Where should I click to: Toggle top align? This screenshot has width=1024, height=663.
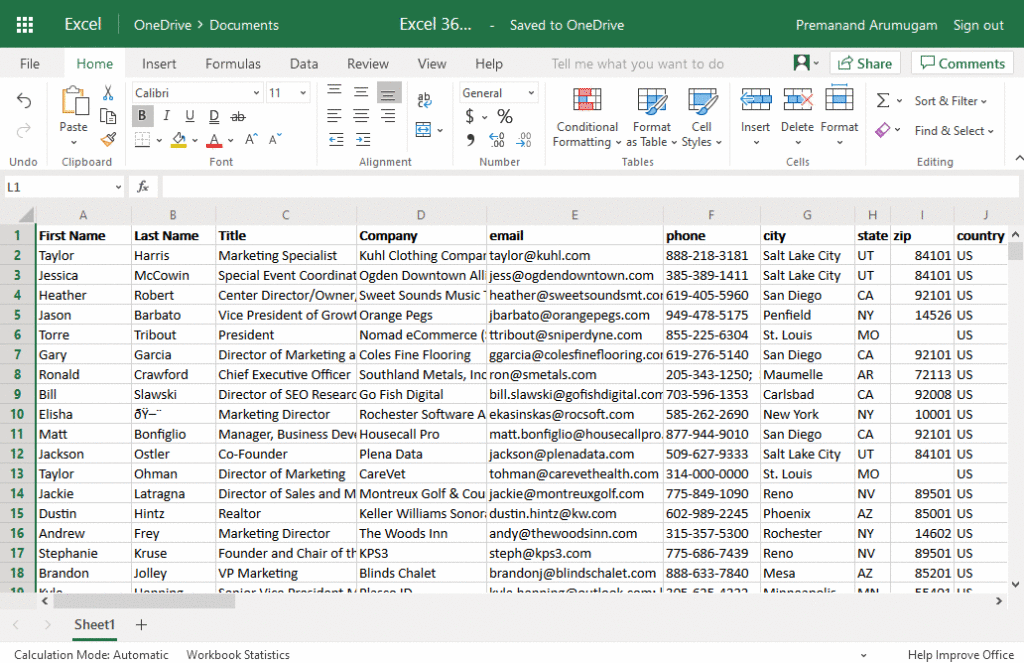334,93
